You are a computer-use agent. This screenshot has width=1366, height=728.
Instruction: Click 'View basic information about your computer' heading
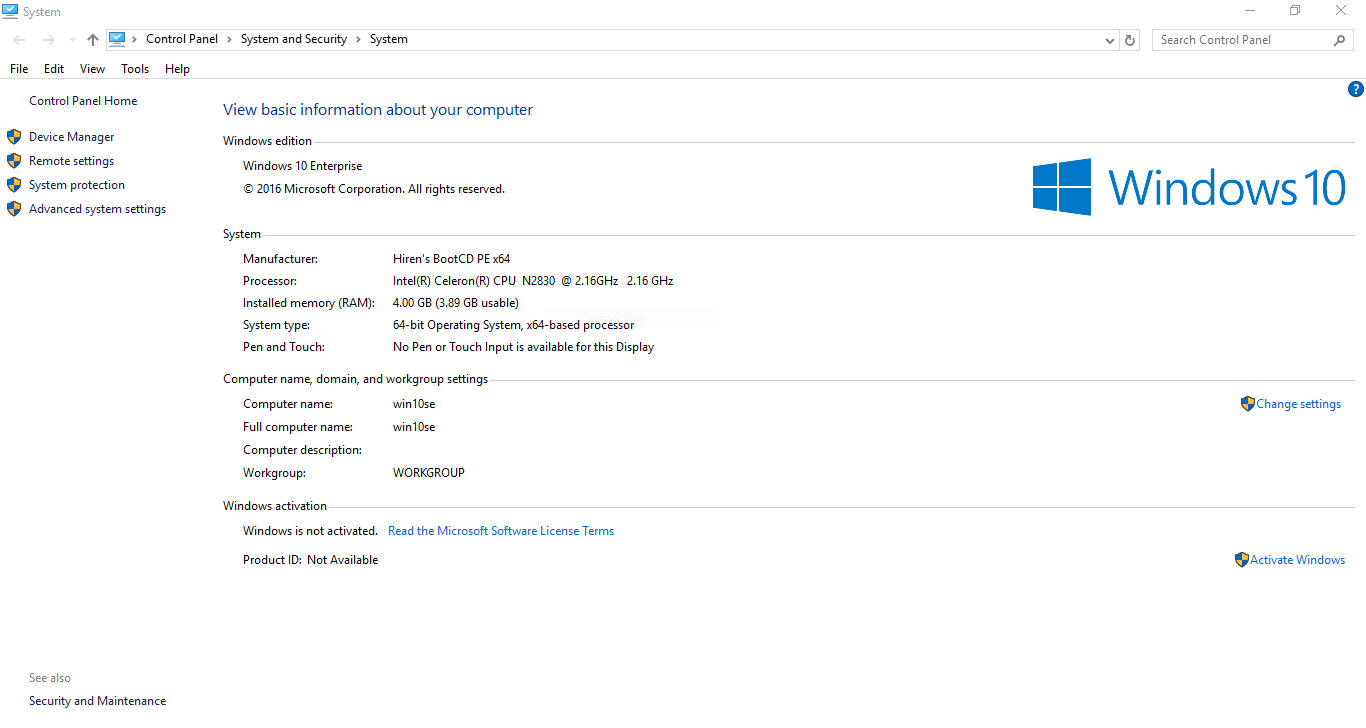[378, 110]
